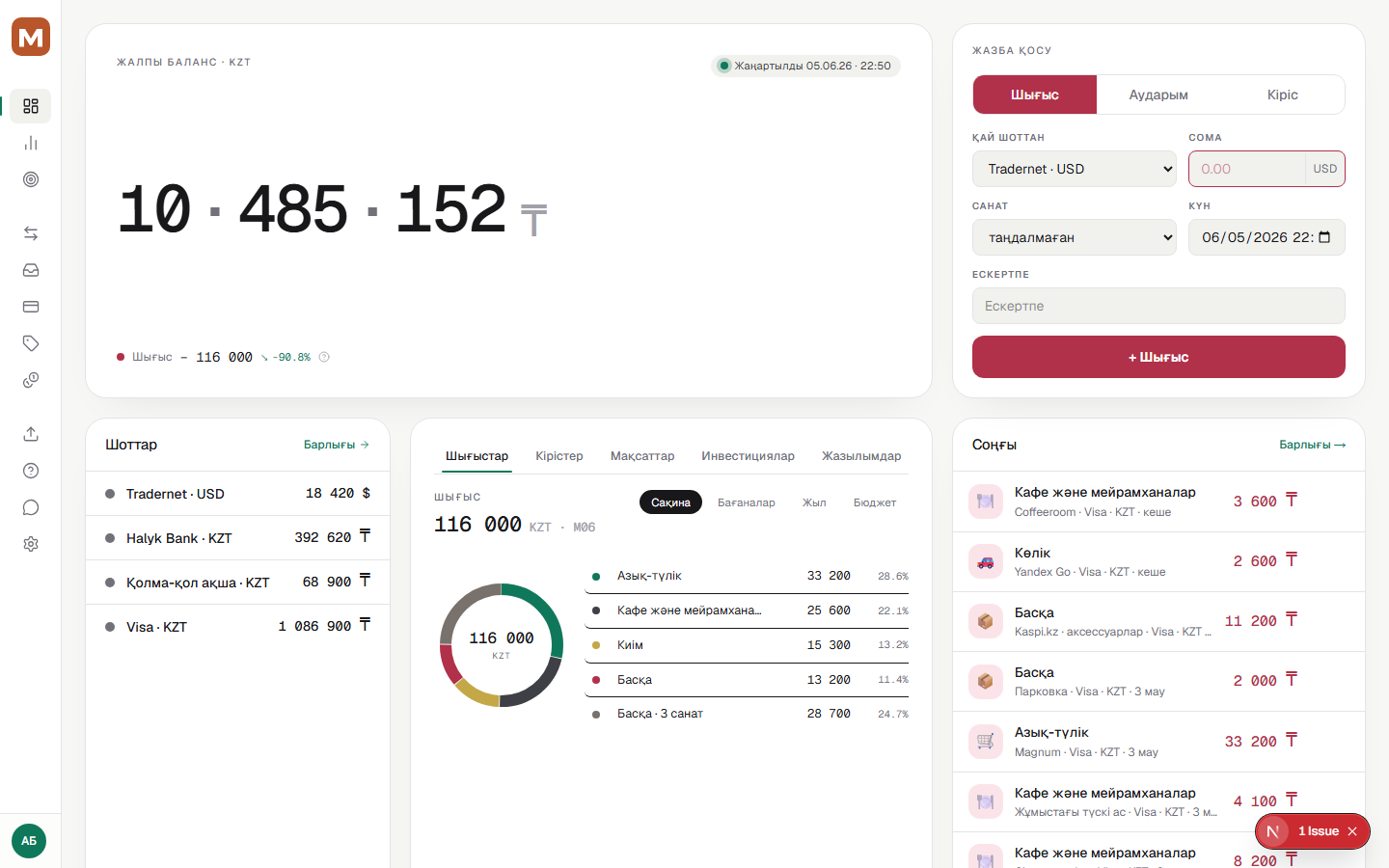Click the Киім yellow legend dot
The width and height of the screenshot is (1389, 868).
pos(596,645)
